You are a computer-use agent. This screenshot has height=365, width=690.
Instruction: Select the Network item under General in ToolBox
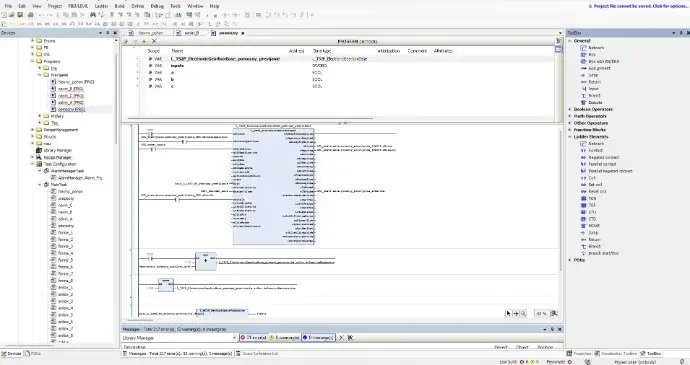592,48
